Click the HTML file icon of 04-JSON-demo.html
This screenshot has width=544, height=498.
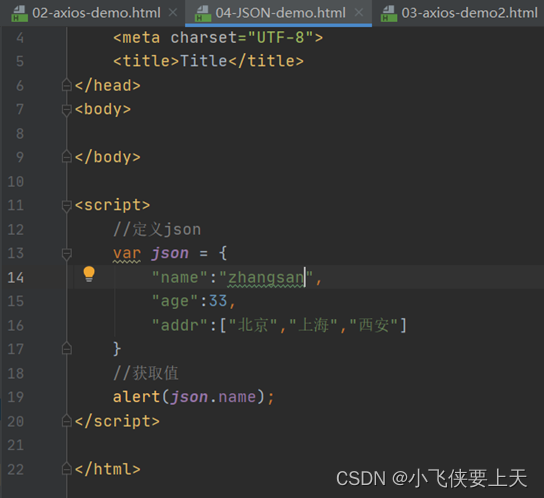click(203, 14)
